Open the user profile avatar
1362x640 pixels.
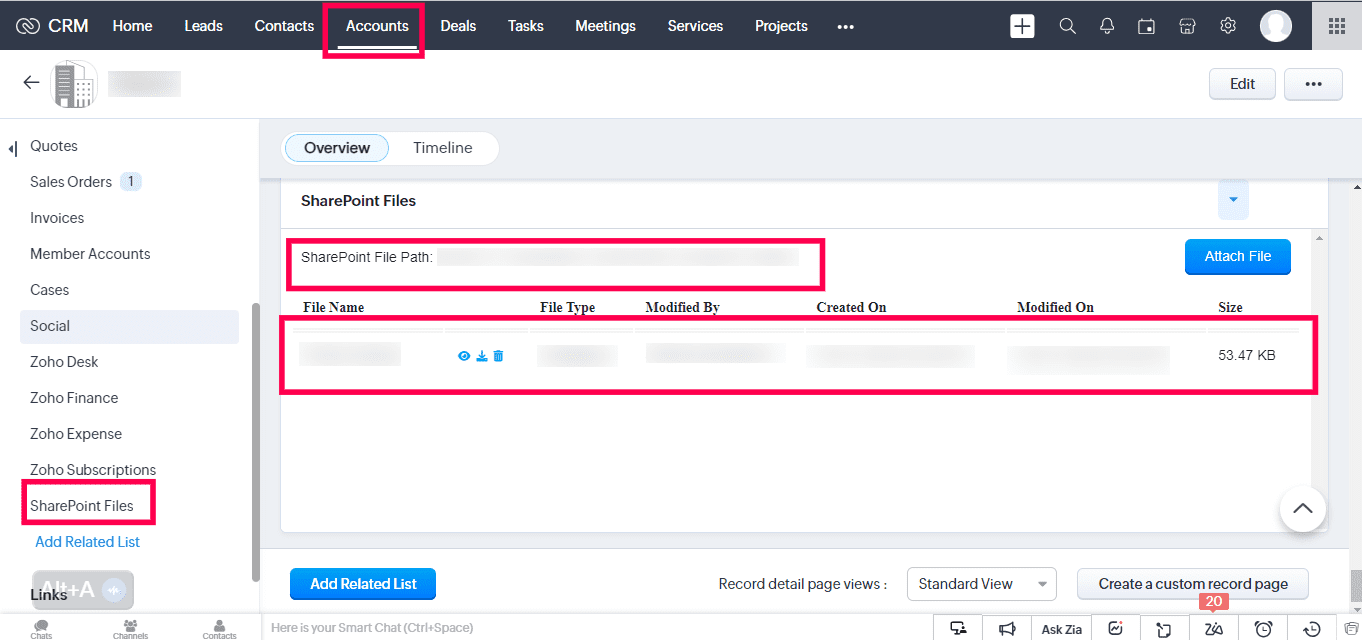click(1276, 26)
